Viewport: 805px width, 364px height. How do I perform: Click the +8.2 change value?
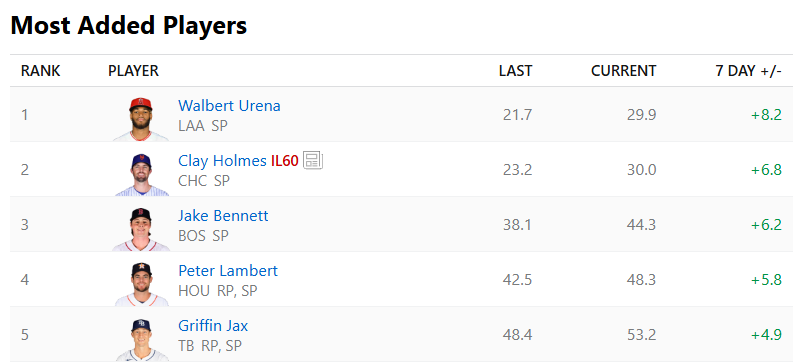pos(766,114)
